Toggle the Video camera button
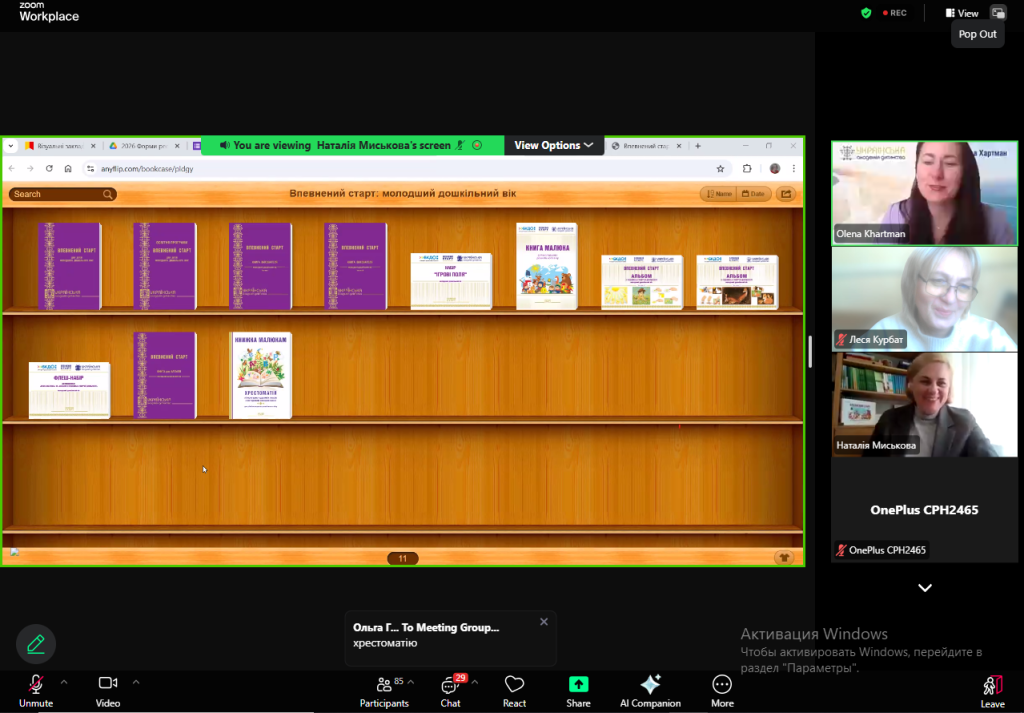 point(108,685)
